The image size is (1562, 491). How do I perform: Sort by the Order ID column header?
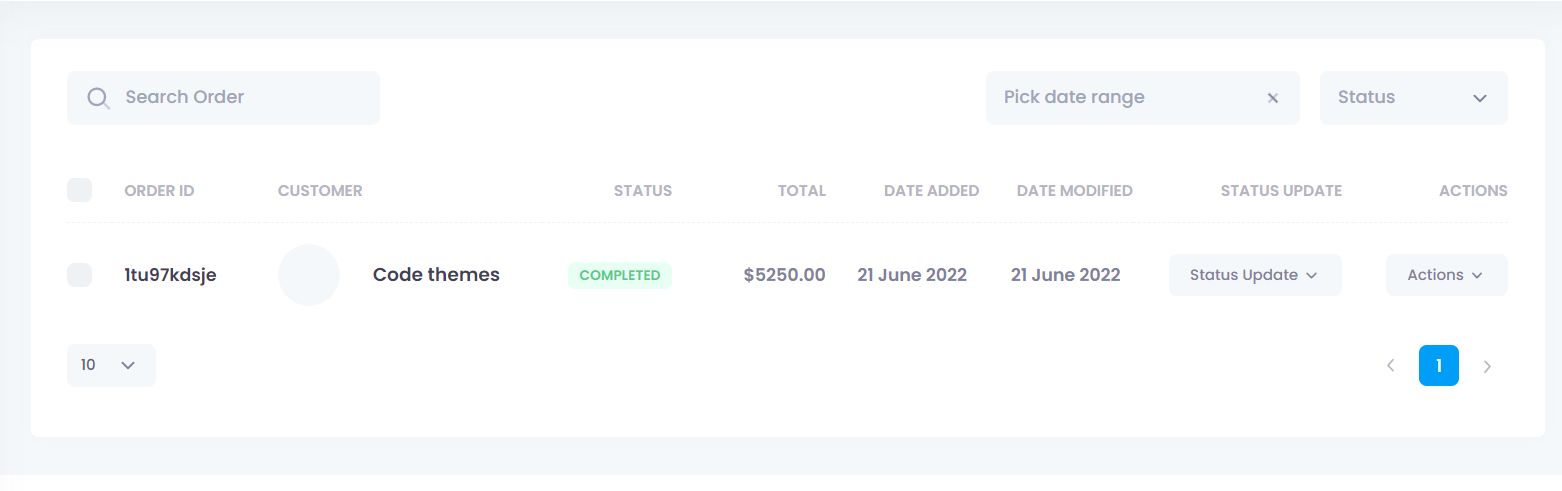159,191
